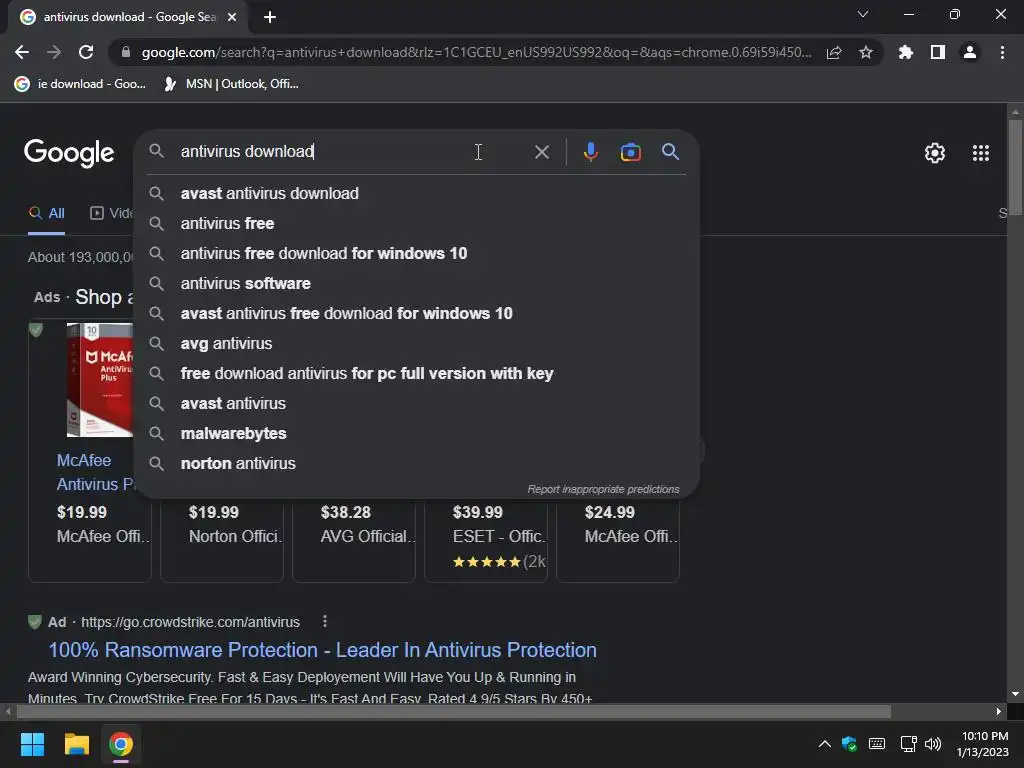The width and height of the screenshot is (1024, 768).
Task: Reload the current page
Action: [x=86, y=52]
